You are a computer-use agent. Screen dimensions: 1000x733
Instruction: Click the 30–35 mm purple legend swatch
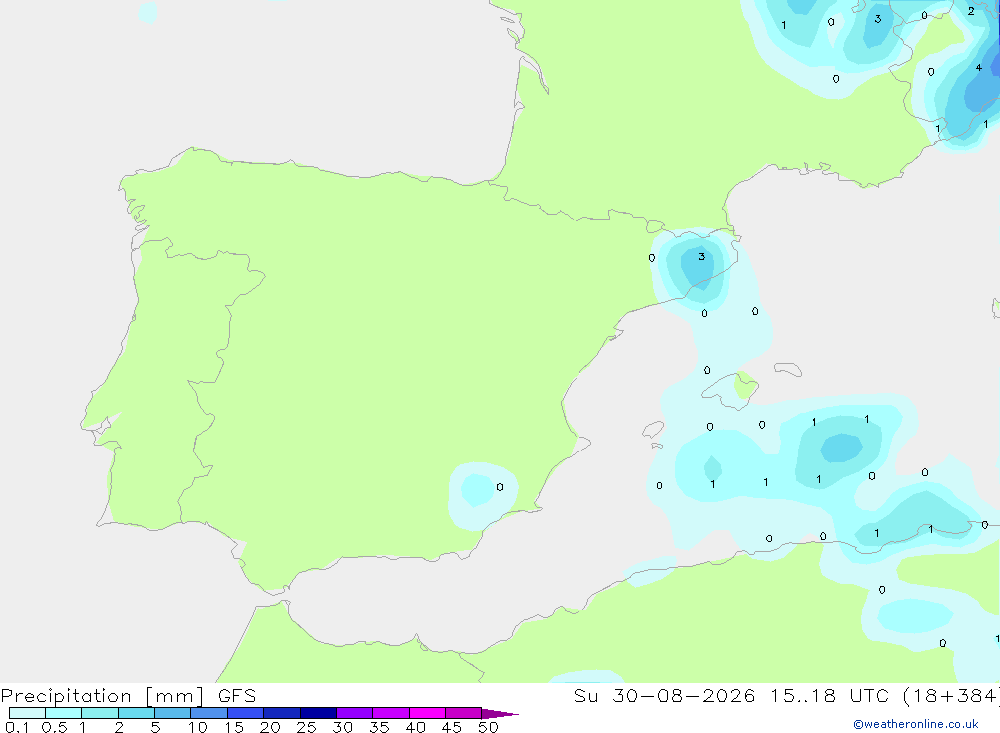click(355, 713)
